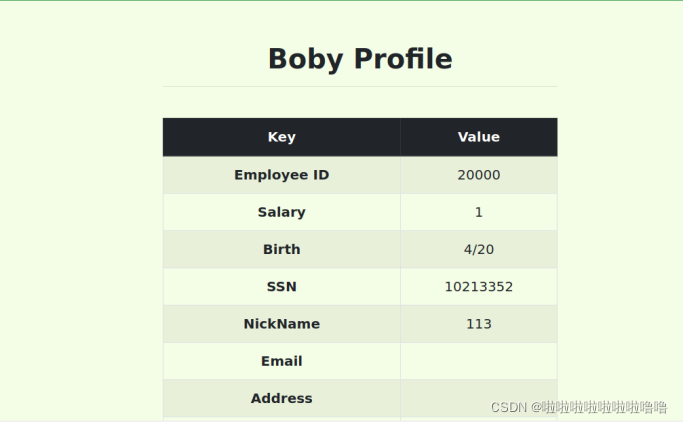Click the Value column header
The height and width of the screenshot is (423, 683).
pyautogui.click(x=478, y=137)
